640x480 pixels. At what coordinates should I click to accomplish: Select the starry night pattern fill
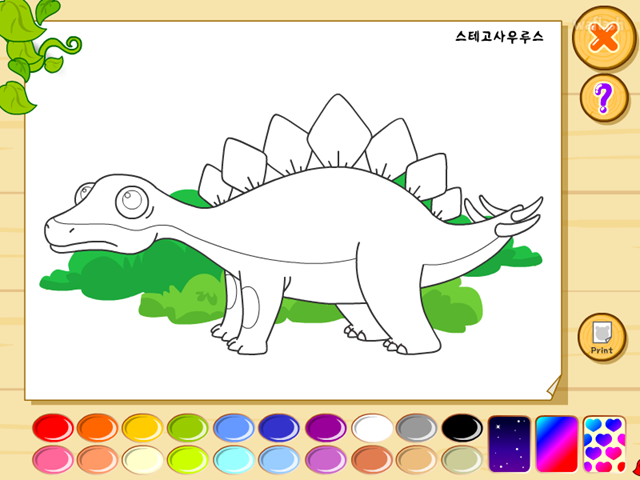[509, 444]
